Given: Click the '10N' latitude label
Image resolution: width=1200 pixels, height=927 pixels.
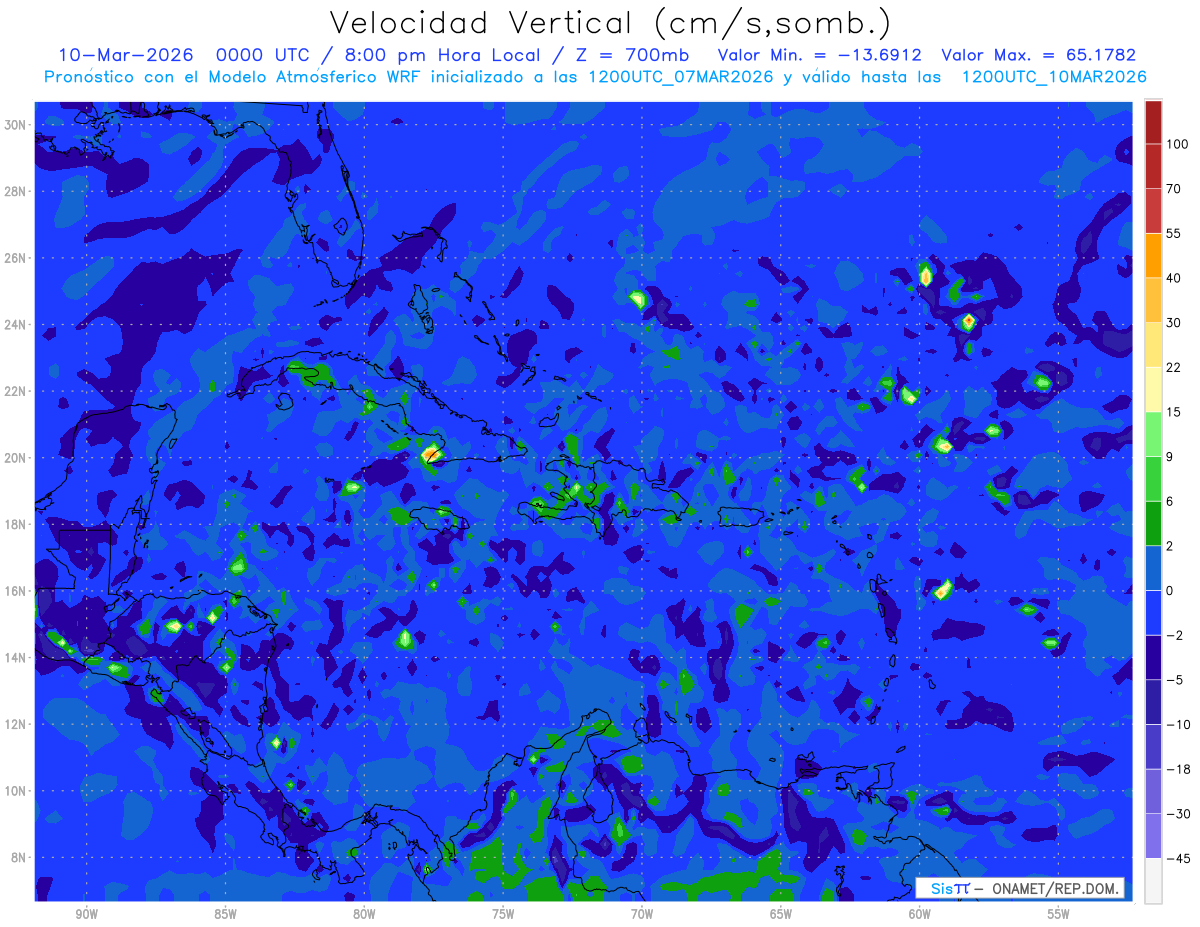Looking at the screenshot, I should 16,791.
